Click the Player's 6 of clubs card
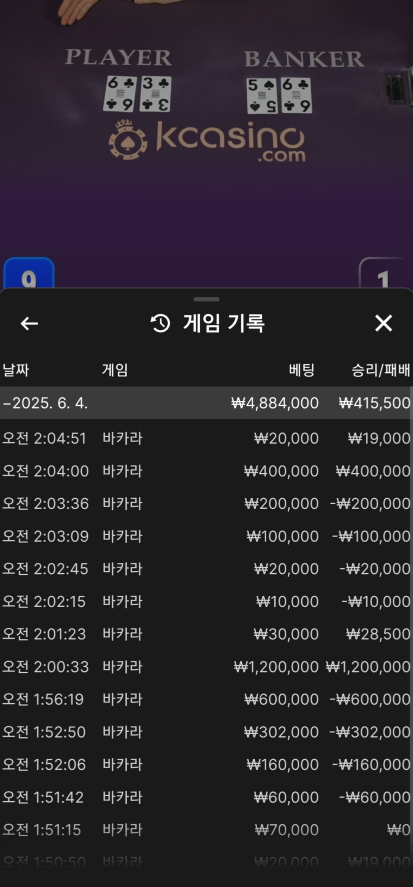Screen dimensions: 413x887 click(121, 94)
